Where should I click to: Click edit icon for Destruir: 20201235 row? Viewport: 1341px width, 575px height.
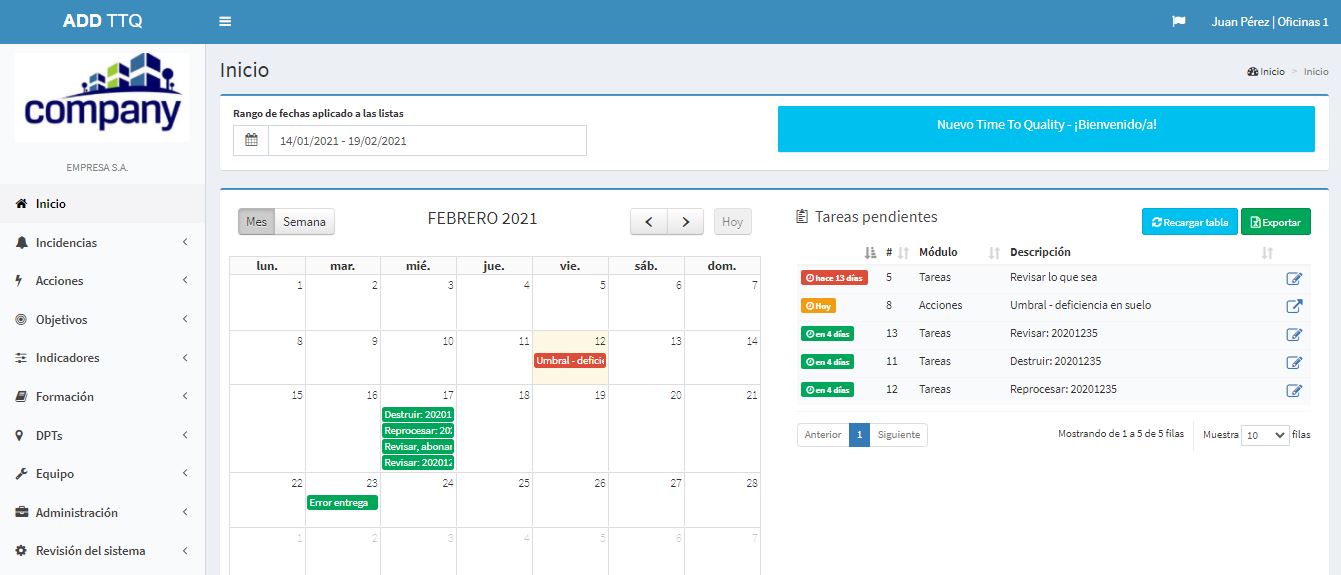tap(1294, 362)
